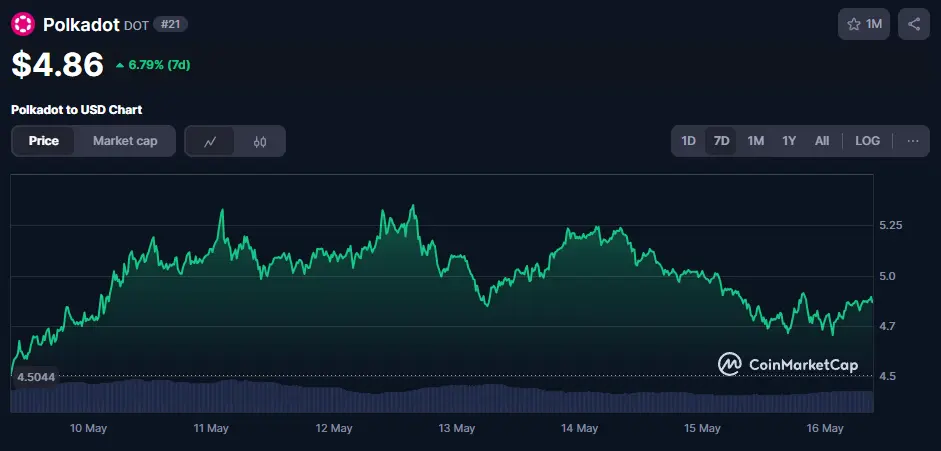Set chart range to 7D
Image resolution: width=941 pixels, height=451 pixels.
coord(721,141)
